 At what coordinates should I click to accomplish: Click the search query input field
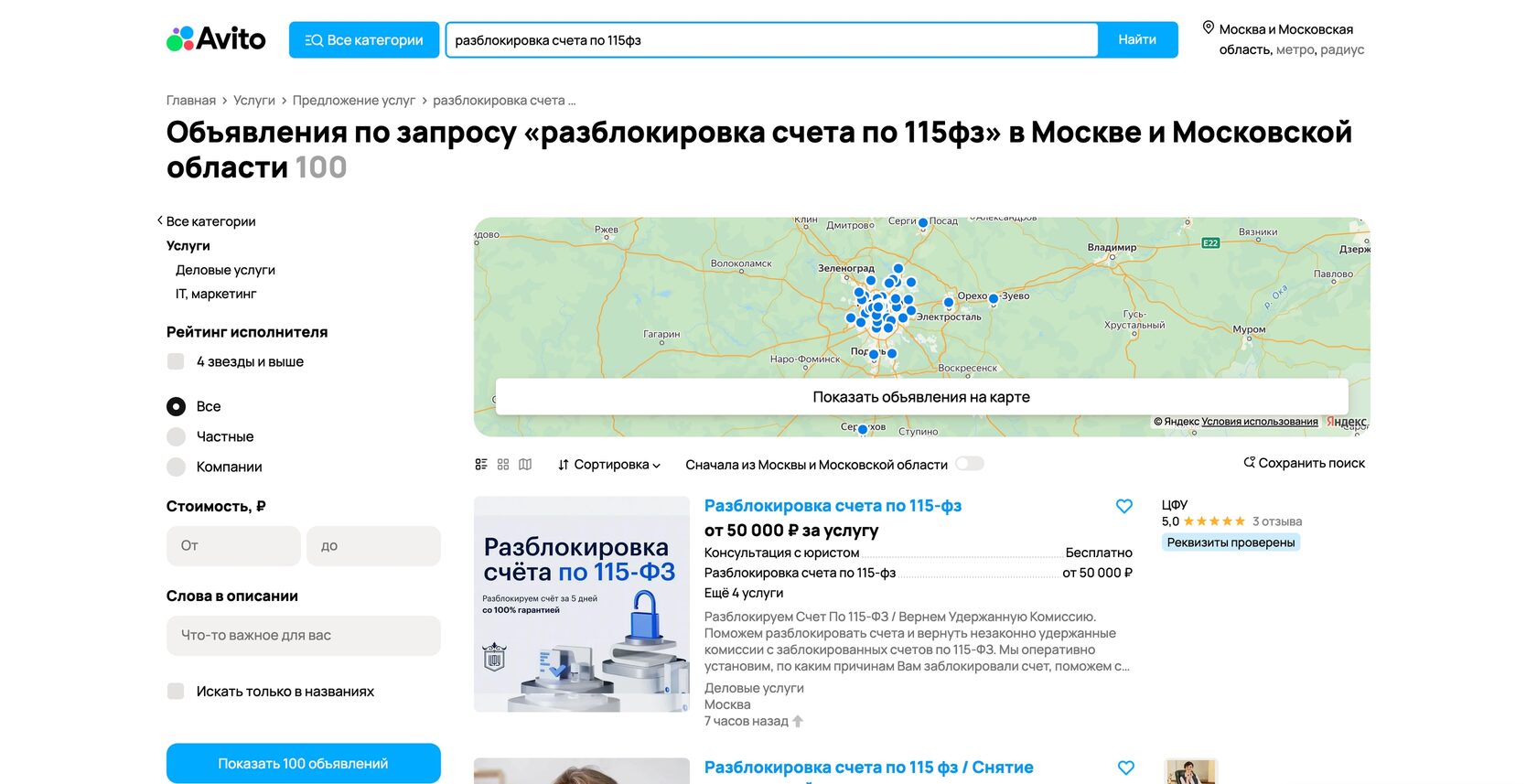click(x=772, y=40)
